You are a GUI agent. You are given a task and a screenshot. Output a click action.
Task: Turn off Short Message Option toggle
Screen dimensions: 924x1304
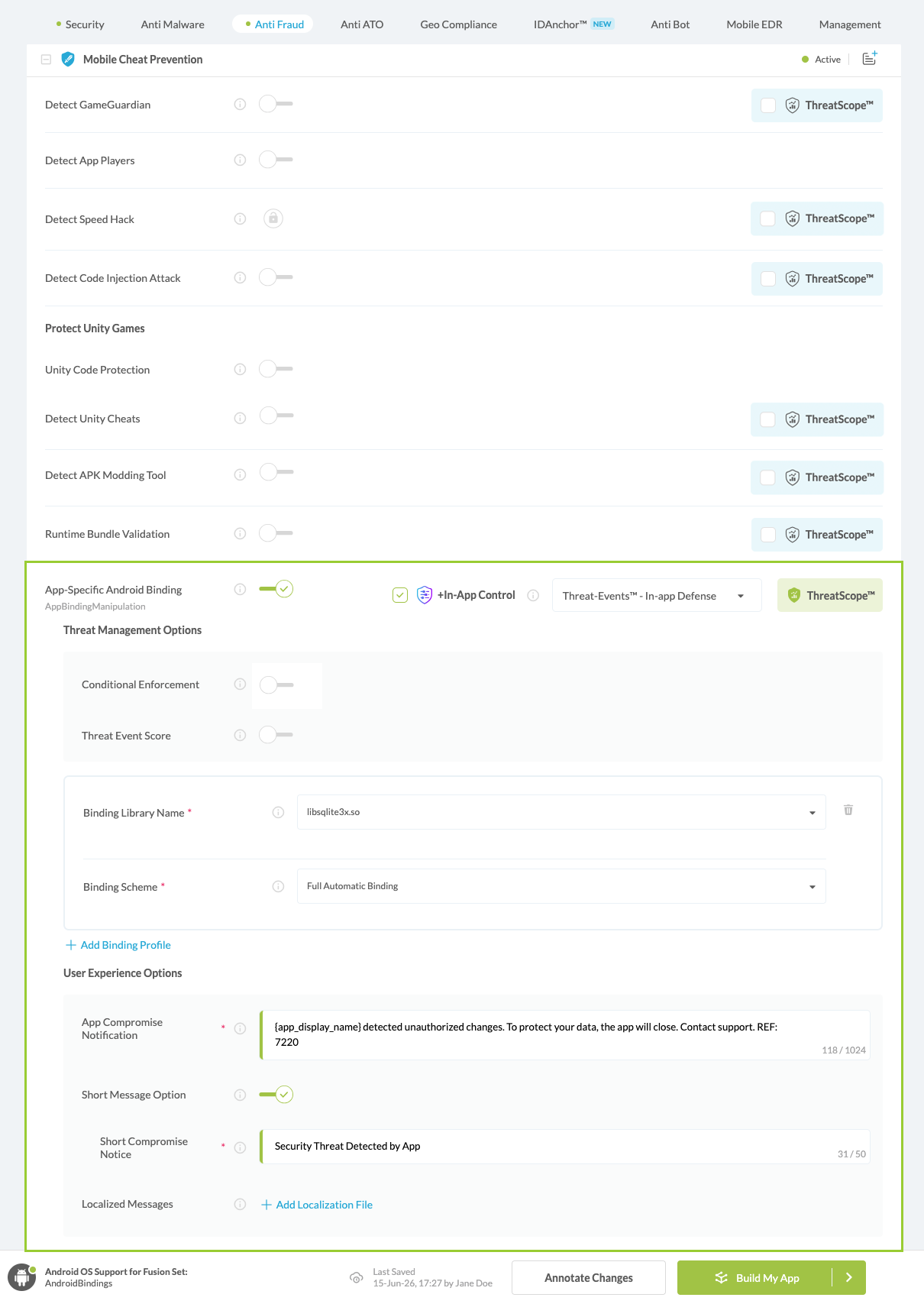coord(276,1095)
